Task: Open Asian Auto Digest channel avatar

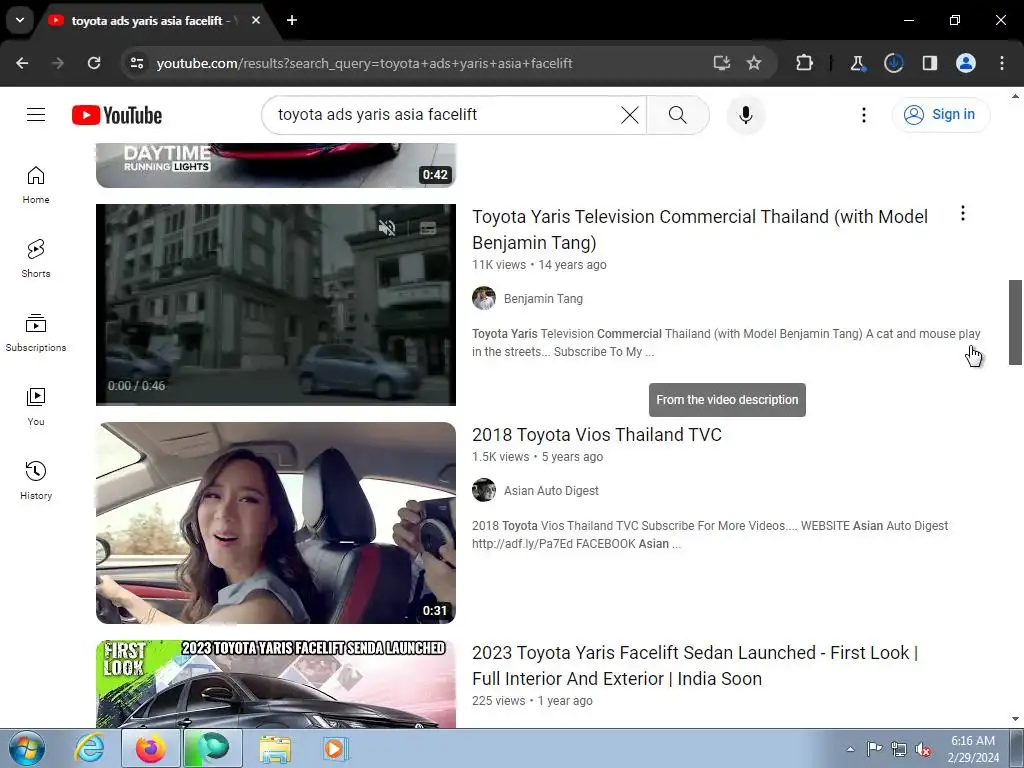Action: [484, 490]
